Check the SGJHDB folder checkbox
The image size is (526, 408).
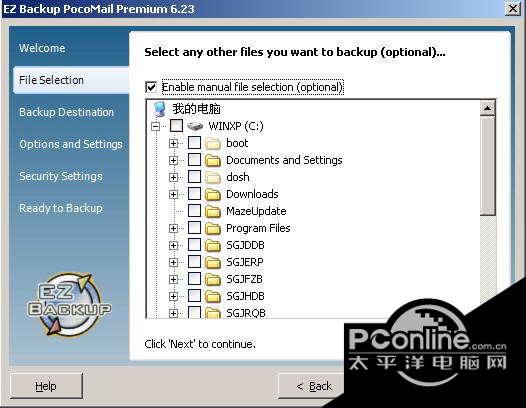pyautogui.click(x=194, y=296)
